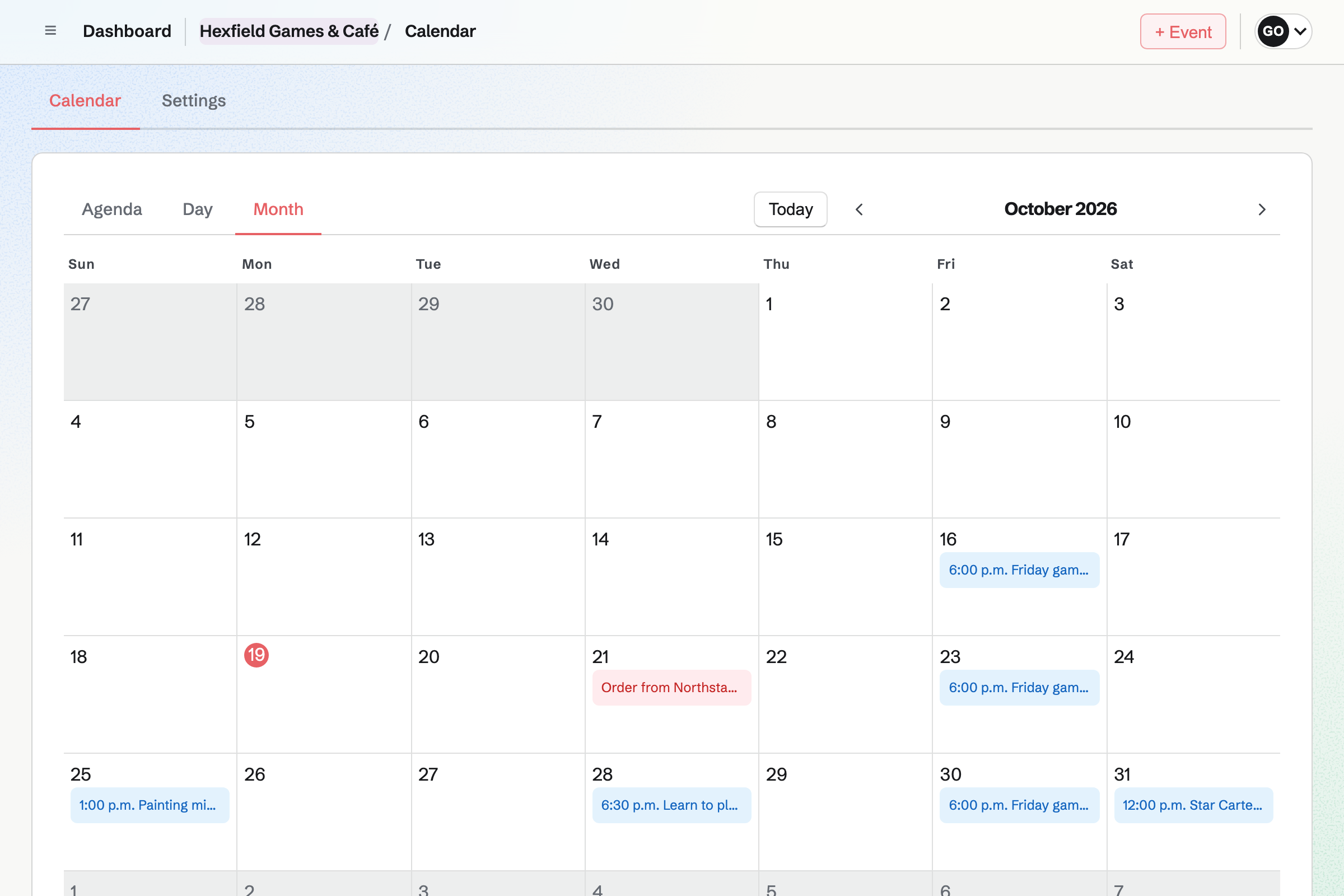Viewport: 1344px width, 896px height.
Task: Click the Today button
Action: coord(790,209)
